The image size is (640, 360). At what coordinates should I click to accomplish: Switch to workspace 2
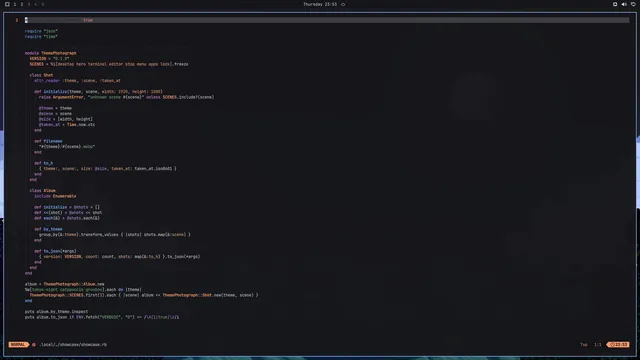coord(22,4)
